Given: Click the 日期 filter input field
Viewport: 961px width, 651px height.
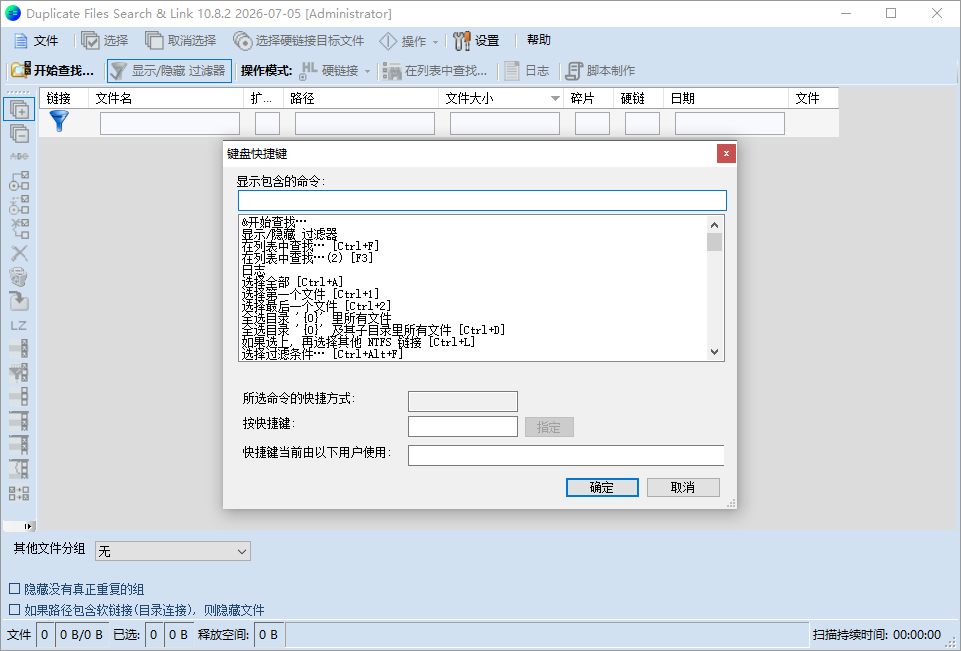Looking at the screenshot, I should 730,123.
